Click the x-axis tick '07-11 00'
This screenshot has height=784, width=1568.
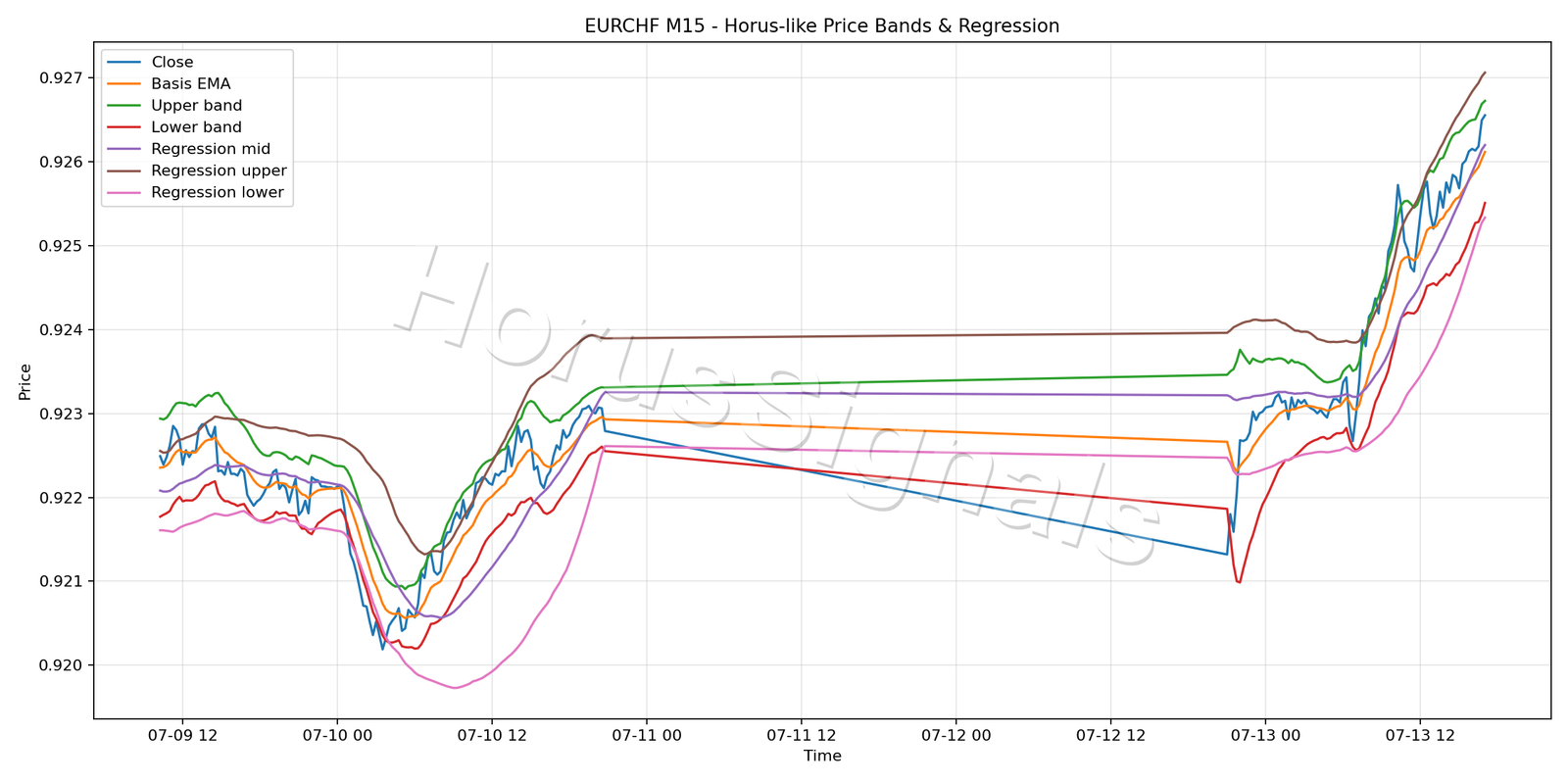647,736
